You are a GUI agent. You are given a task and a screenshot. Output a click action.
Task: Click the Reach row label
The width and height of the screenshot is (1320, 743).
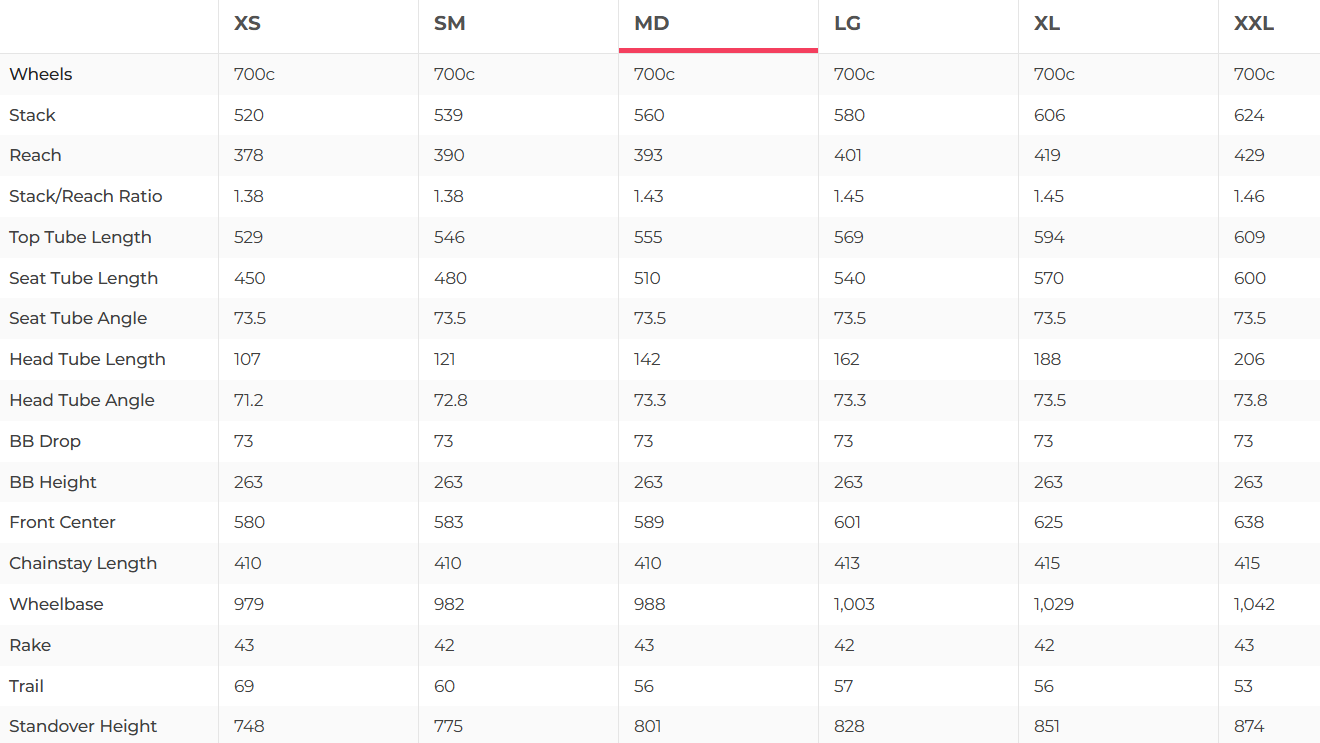pyautogui.click(x=35, y=155)
